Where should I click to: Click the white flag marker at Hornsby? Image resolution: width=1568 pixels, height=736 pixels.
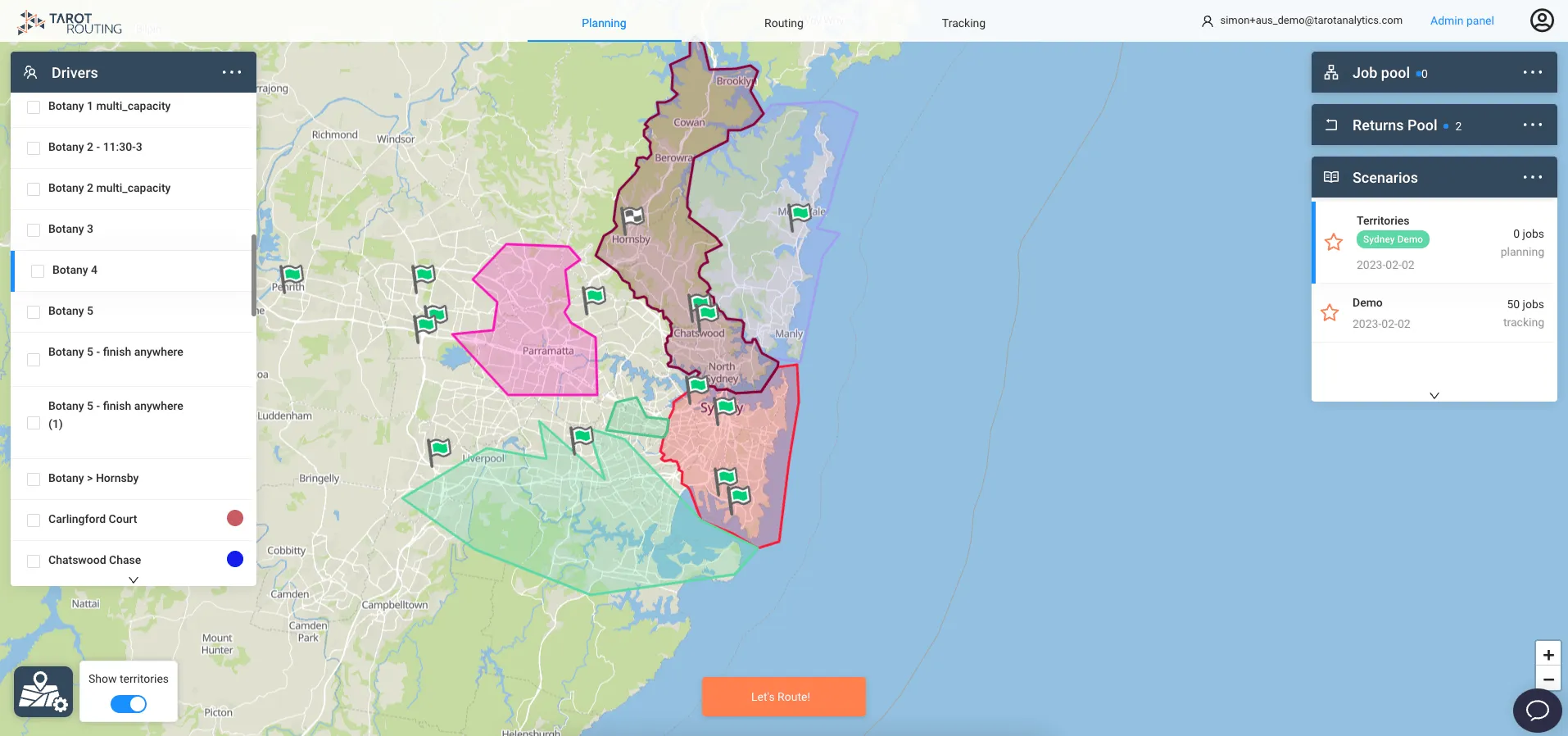coord(632,218)
